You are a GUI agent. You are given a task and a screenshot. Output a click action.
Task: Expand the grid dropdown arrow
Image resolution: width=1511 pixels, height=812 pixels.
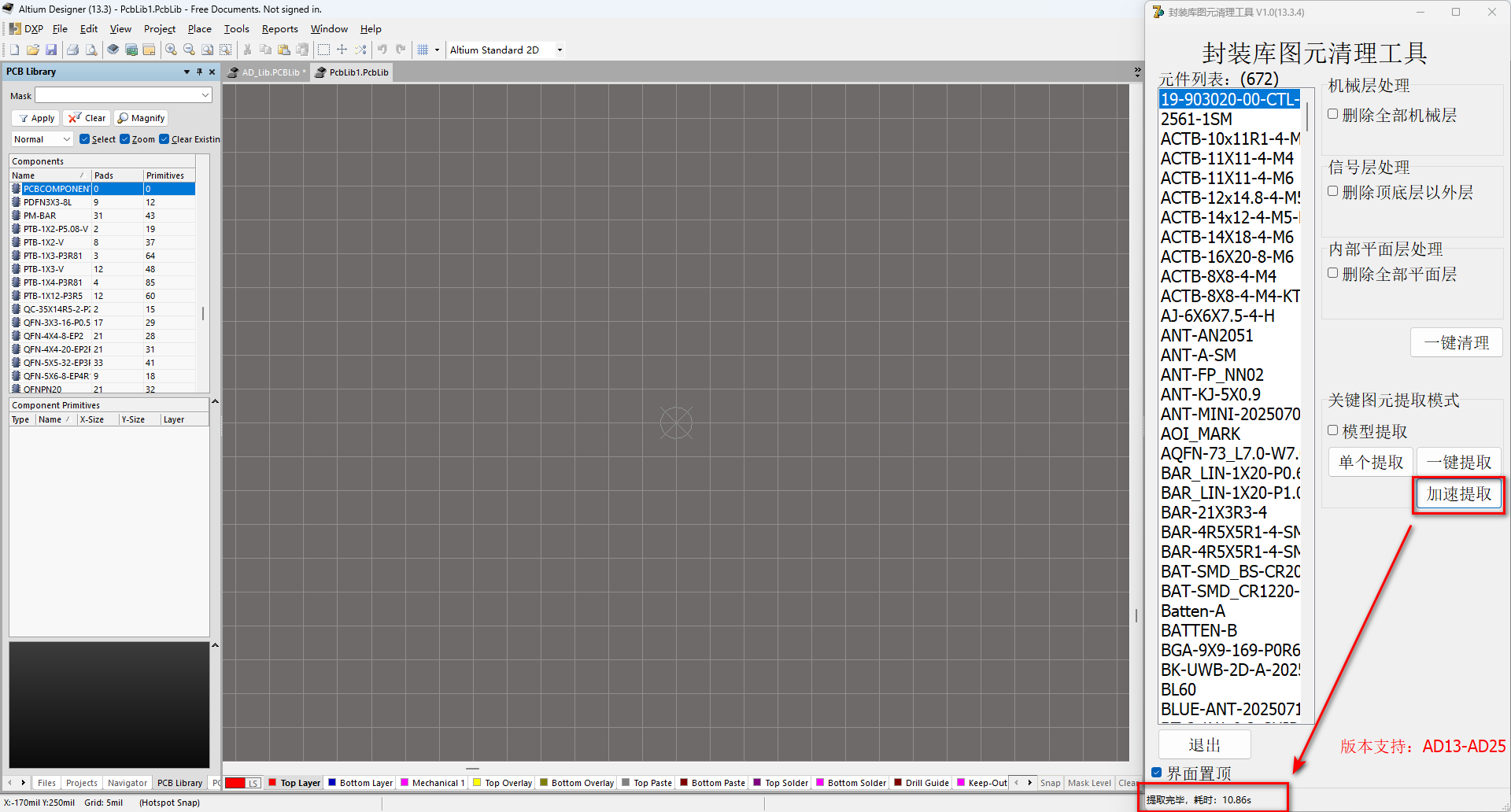tap(437, 50)
